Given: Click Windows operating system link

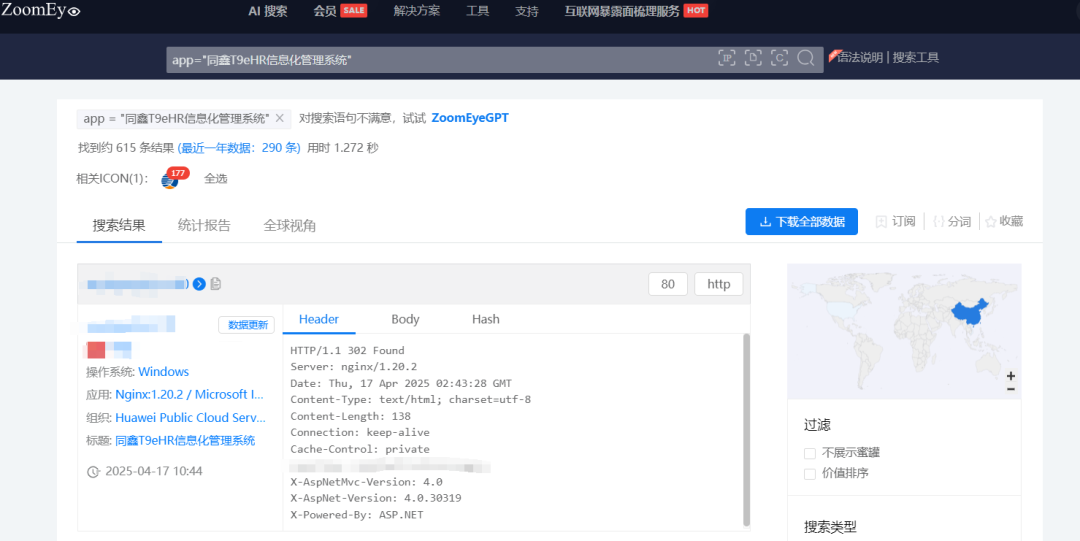Looking at the screenshot, I should [x=163, y=371].
